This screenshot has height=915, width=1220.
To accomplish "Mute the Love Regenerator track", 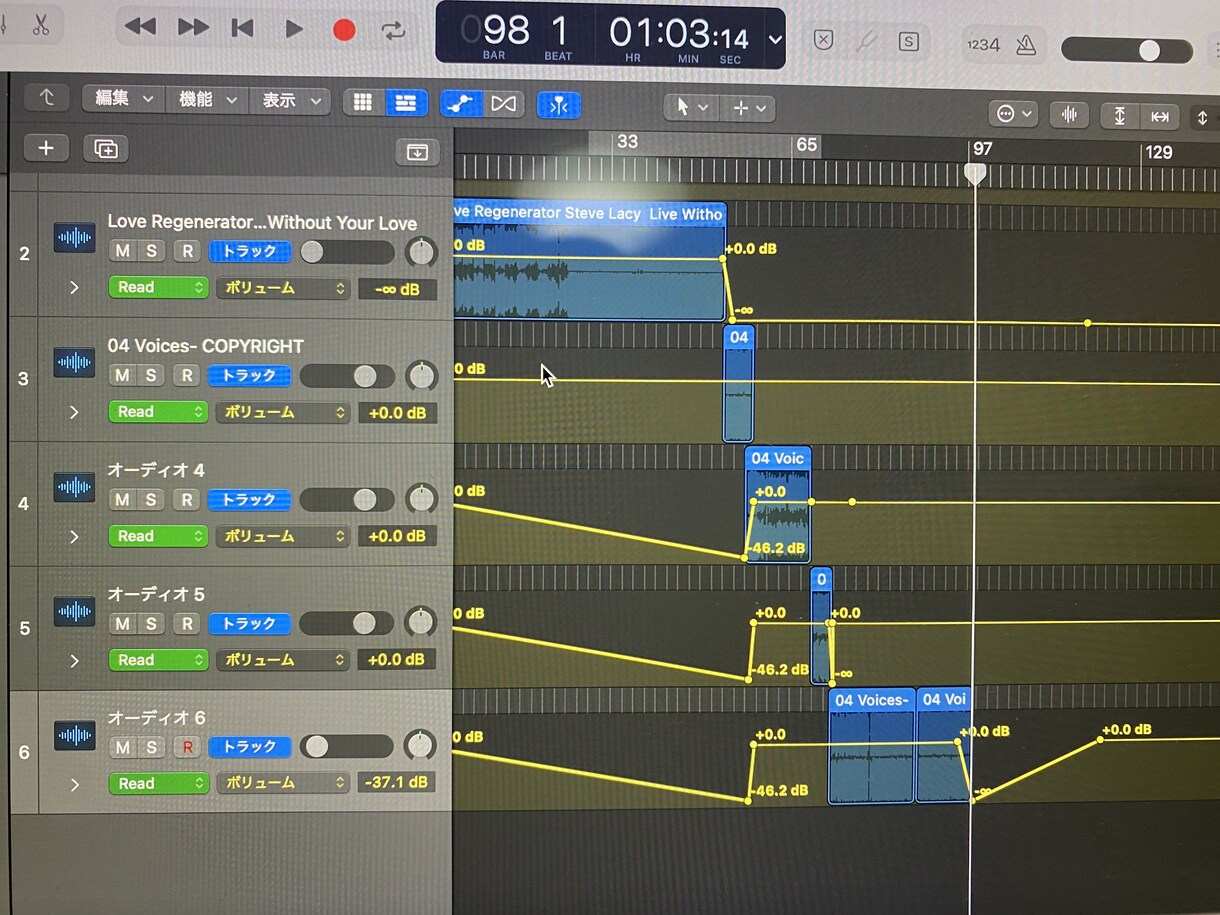I will coord(122,251).
